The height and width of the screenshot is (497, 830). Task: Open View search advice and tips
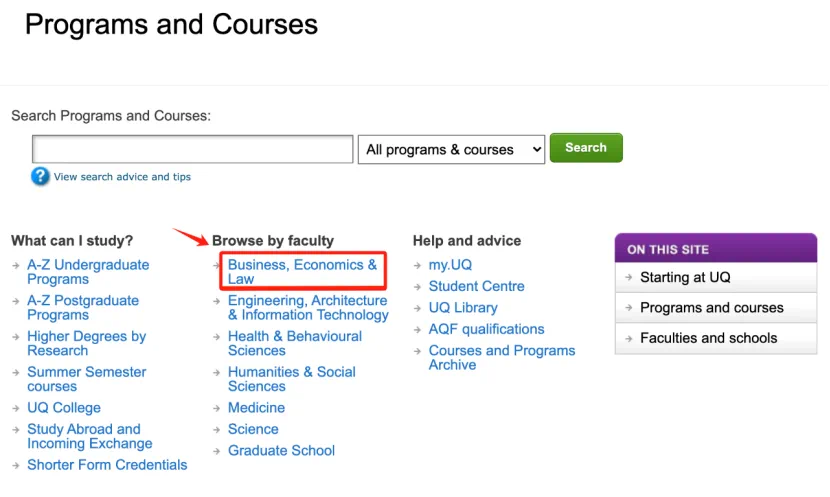coord(122,177)
